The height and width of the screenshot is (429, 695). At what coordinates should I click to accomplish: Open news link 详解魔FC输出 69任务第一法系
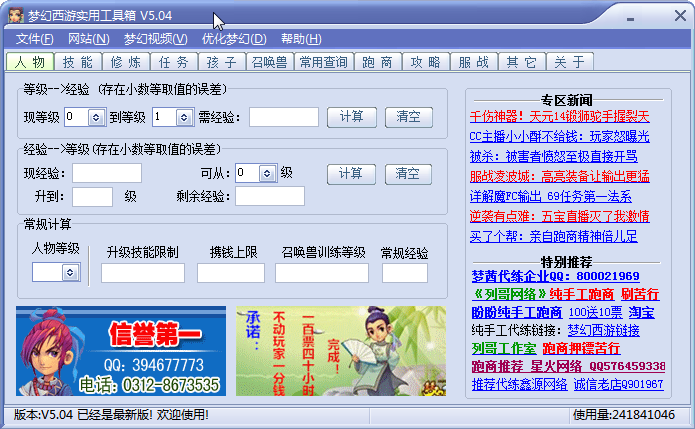tap(551, 196)
